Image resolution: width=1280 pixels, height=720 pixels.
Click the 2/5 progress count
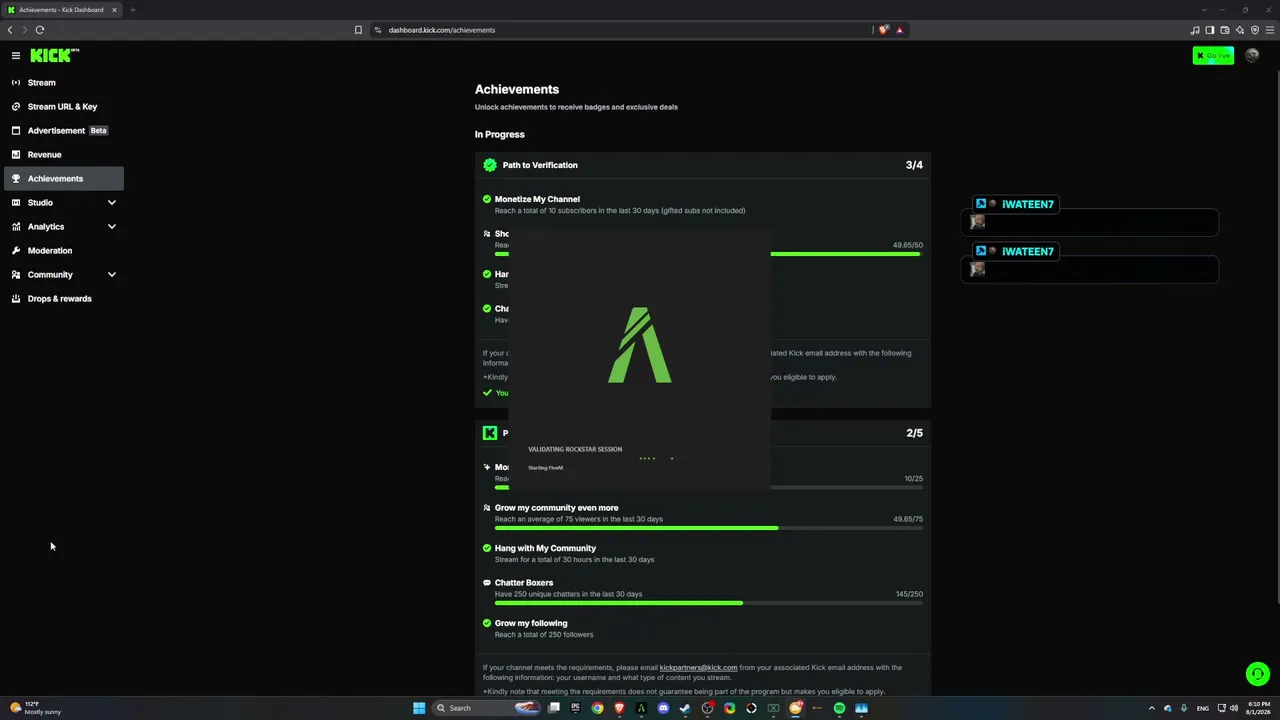pos(914,433)
